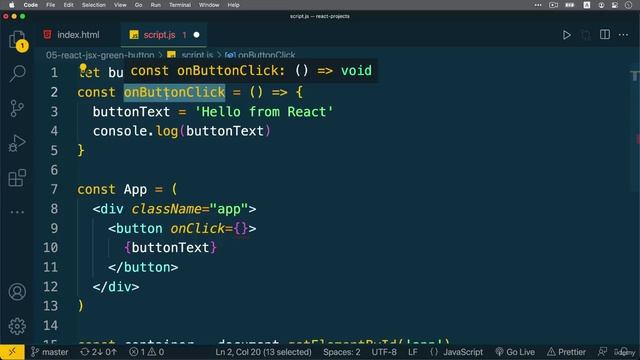The height and width of the screenshot is (360, 640).
Task: Click the lightbulb quick-fix icon on line 1
Action: [83, 67]
